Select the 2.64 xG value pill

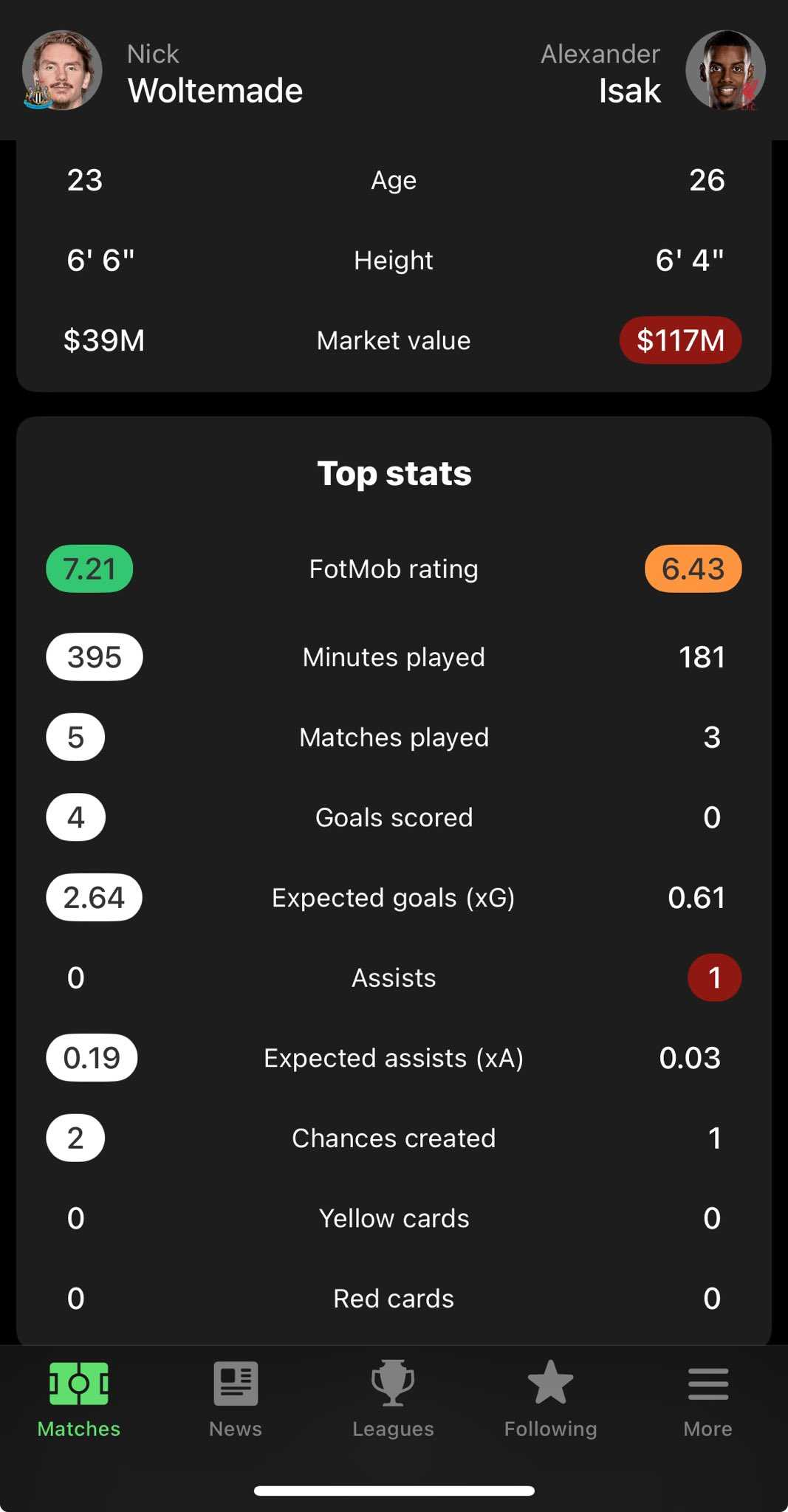pos(94,898)
